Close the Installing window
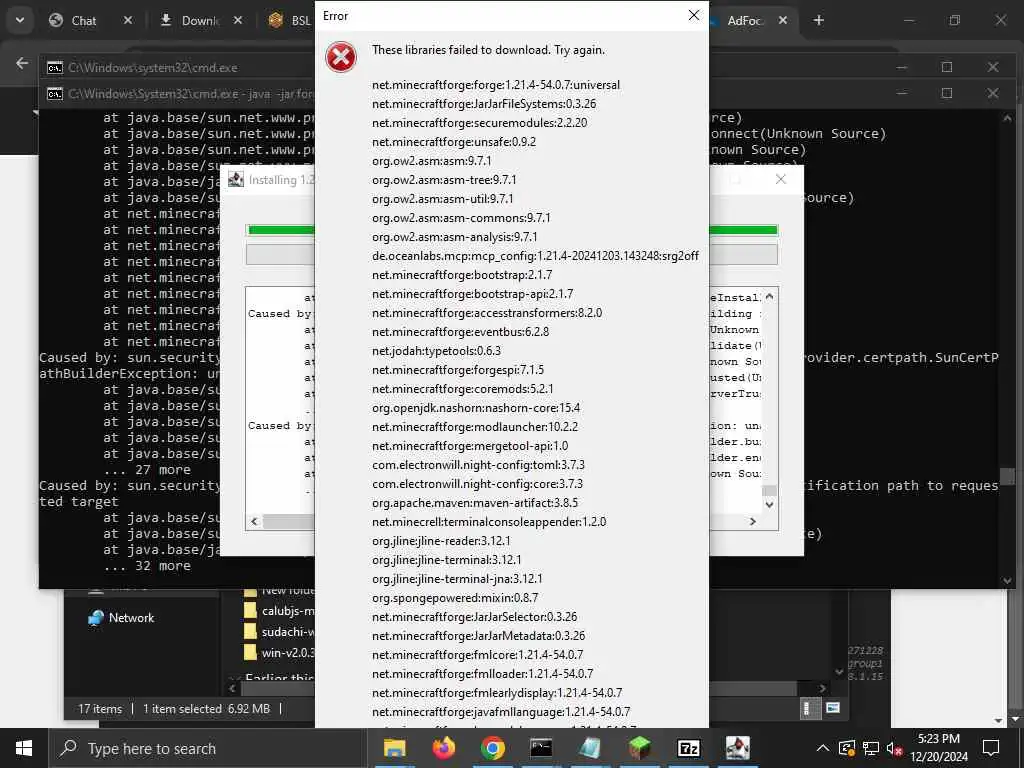This screenshot has width=1024, height=768. [x=780, y=179]
